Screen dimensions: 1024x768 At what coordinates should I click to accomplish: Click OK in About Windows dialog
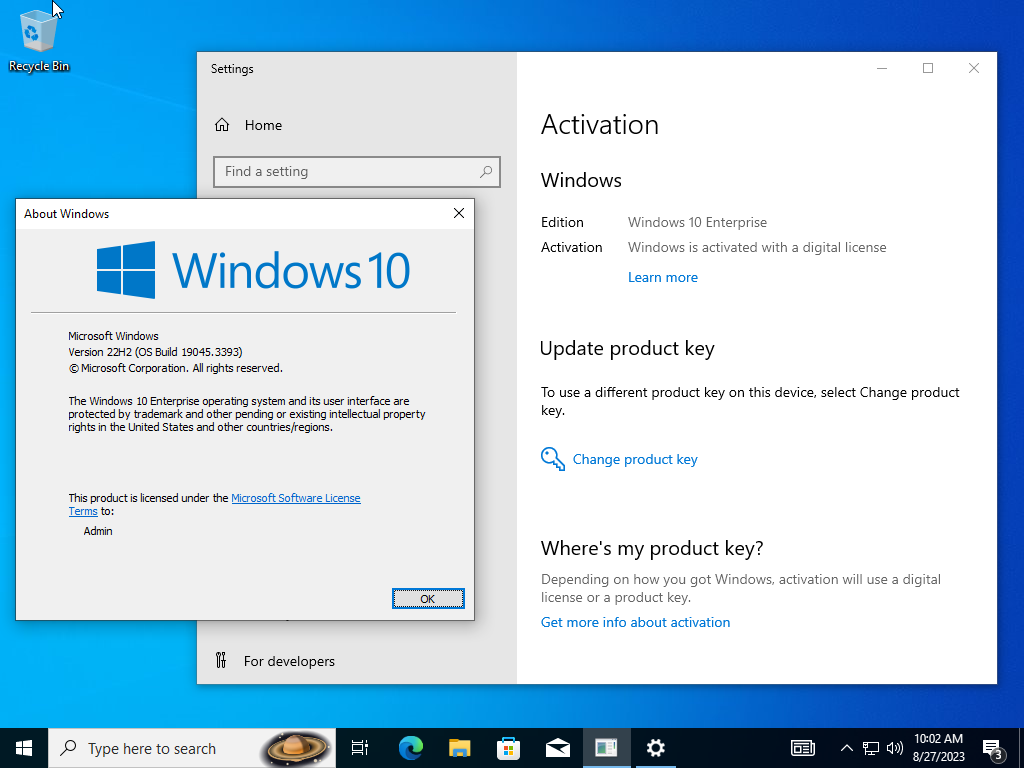(x=428, y=599)
